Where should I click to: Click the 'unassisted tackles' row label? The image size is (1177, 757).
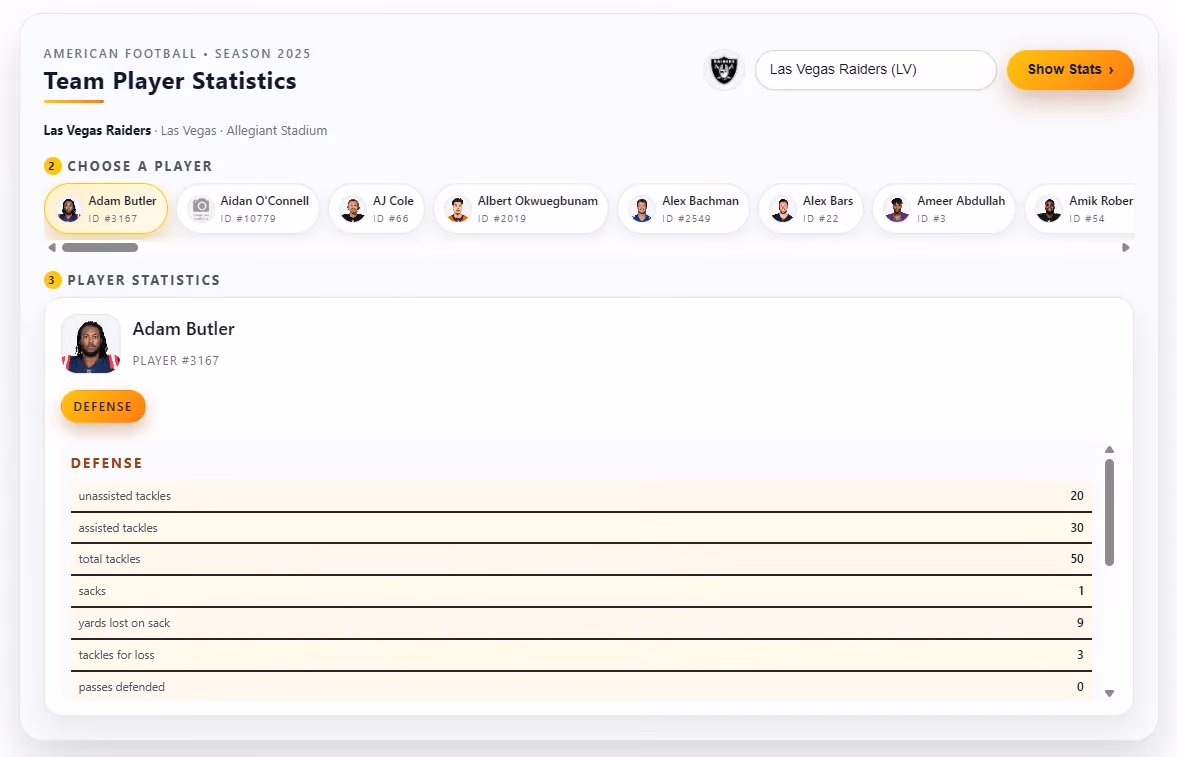tap(125, 496)
